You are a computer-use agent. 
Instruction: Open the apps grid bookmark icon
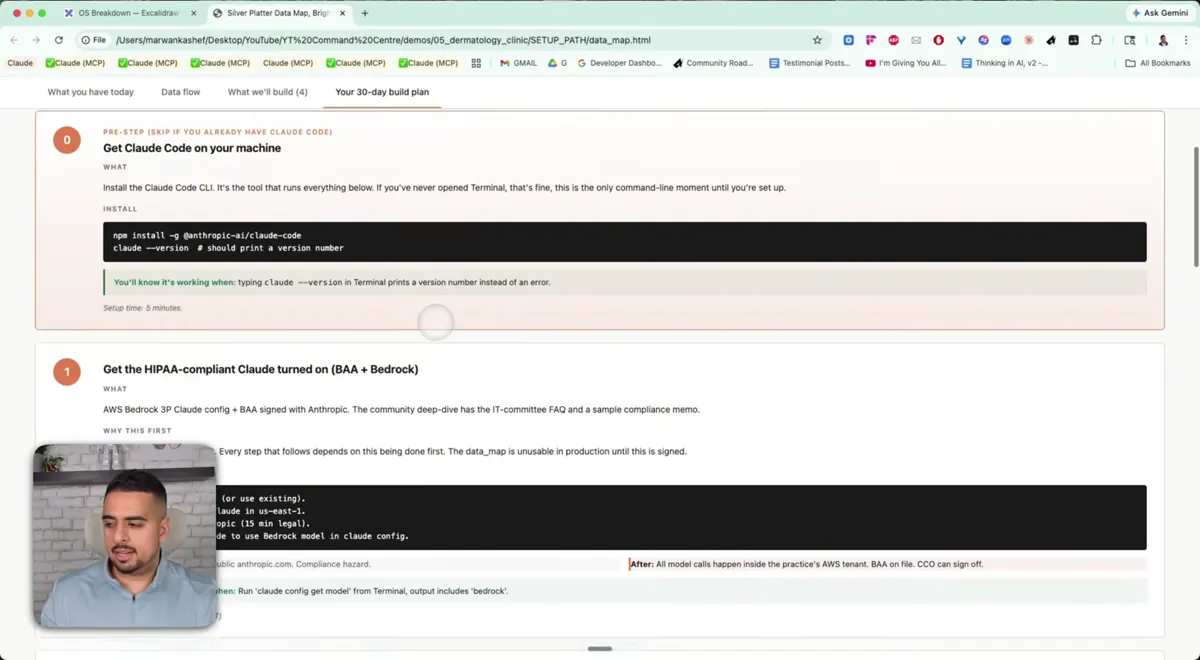click(476, 63)
